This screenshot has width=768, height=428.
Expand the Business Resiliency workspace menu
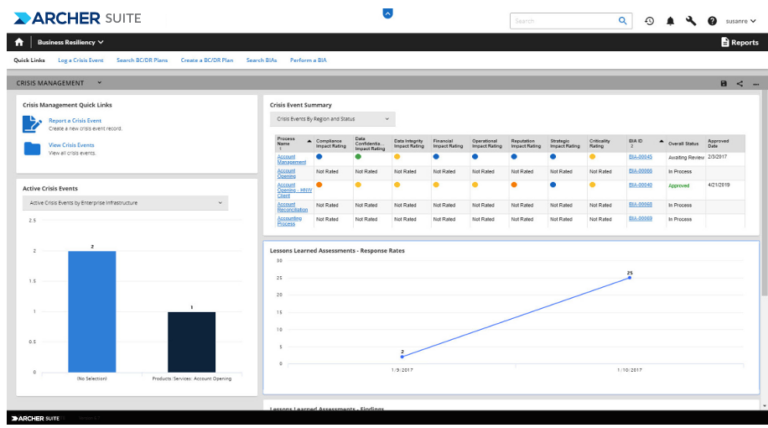tap(70, 42)
